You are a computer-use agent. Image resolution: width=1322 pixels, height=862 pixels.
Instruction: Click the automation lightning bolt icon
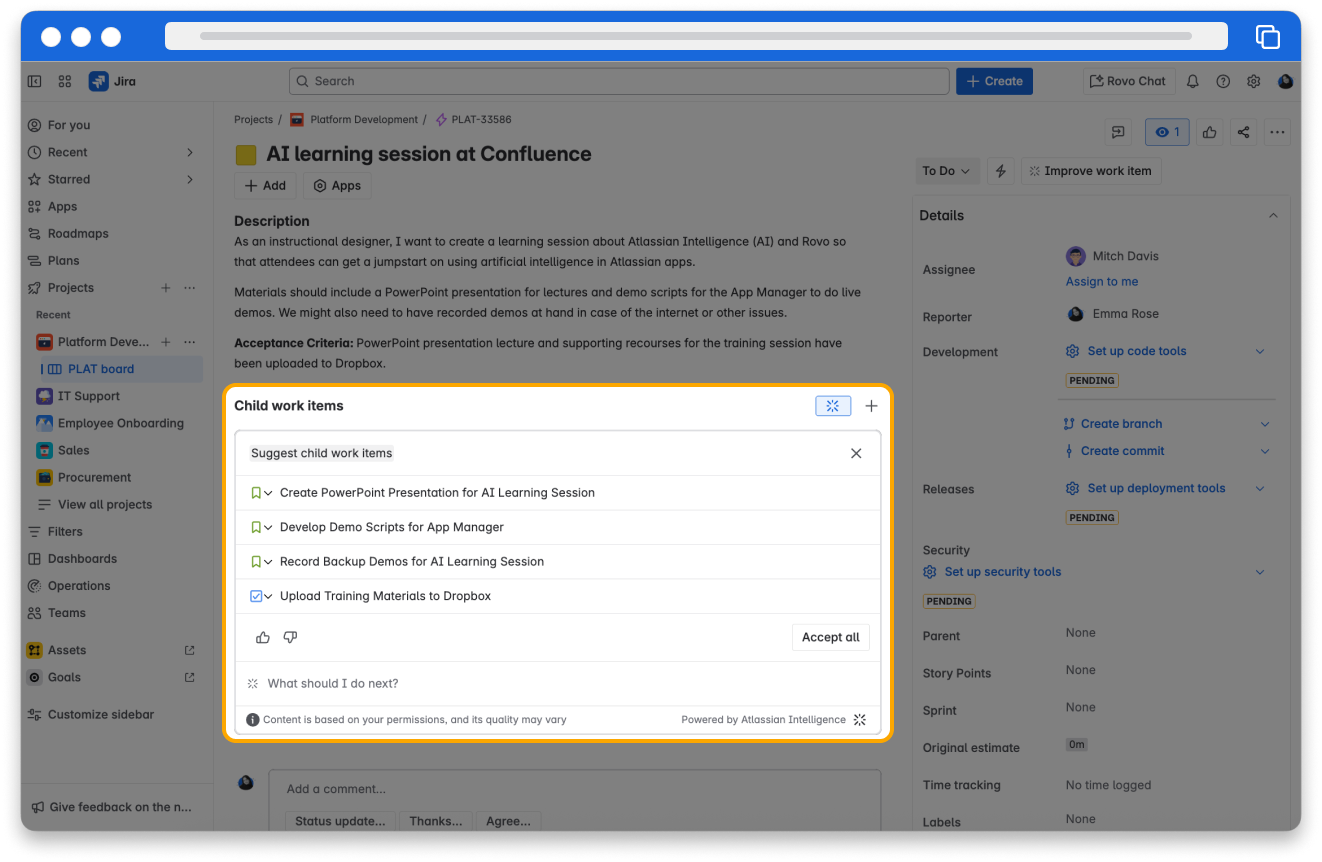pyautogui.click(x=1000, y=171)
